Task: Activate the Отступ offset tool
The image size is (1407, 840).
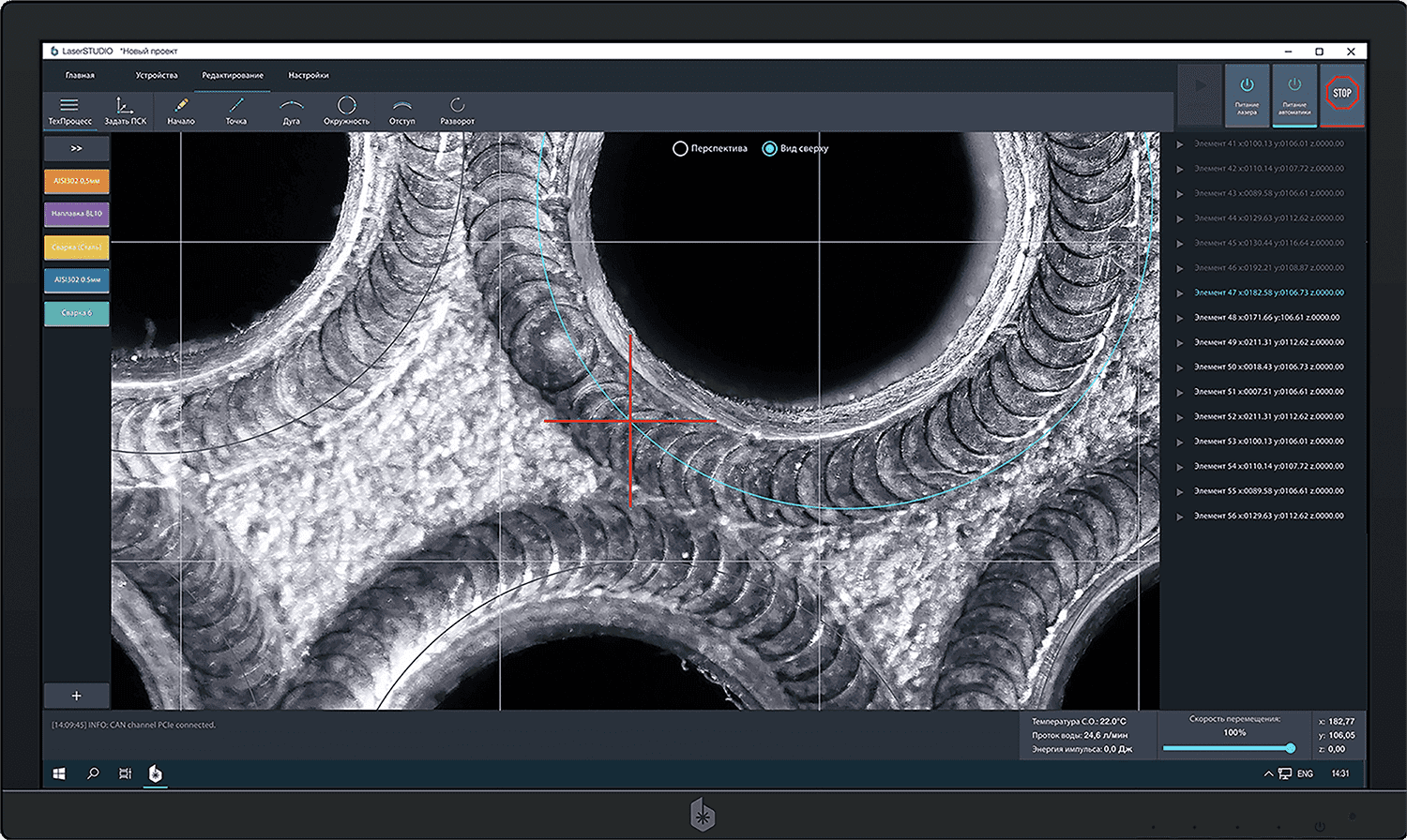Action: (402, 111)
